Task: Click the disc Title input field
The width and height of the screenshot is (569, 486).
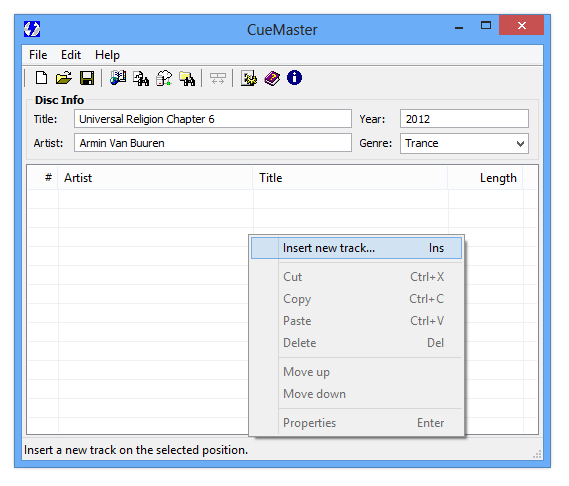Action: tap(213, 119)
